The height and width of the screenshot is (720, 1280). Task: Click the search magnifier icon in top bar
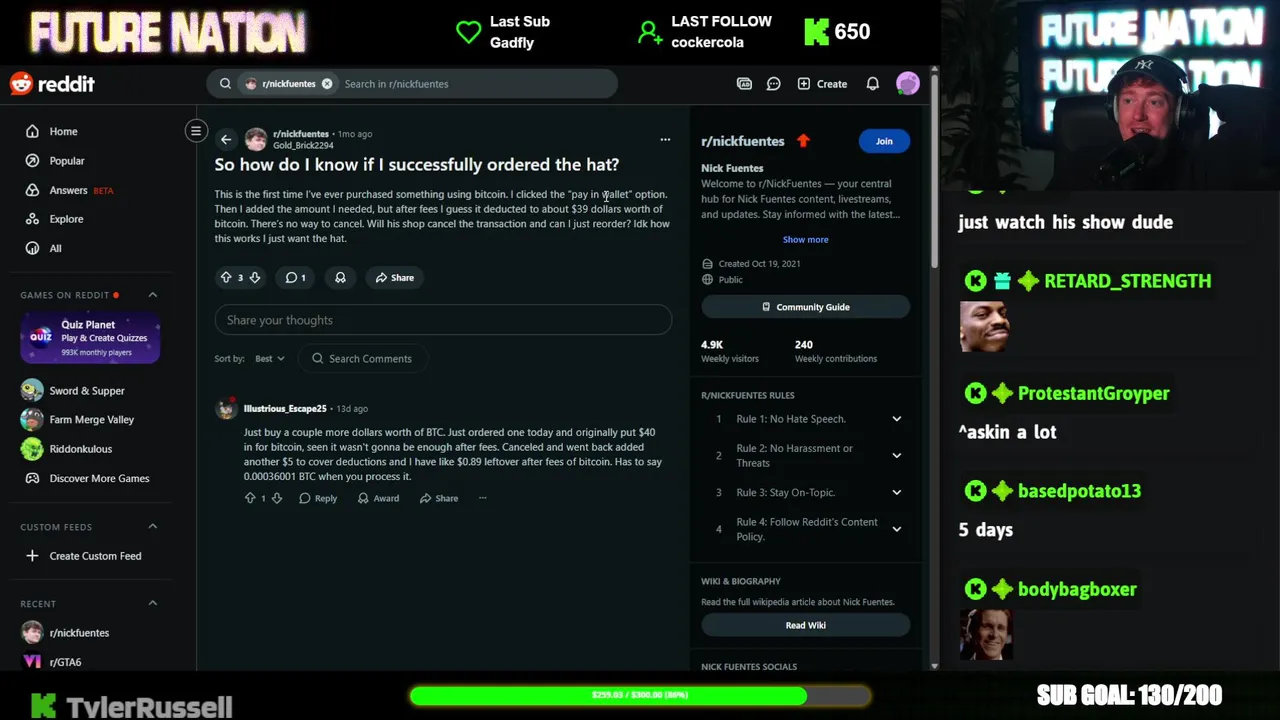[x=225, y=84]
